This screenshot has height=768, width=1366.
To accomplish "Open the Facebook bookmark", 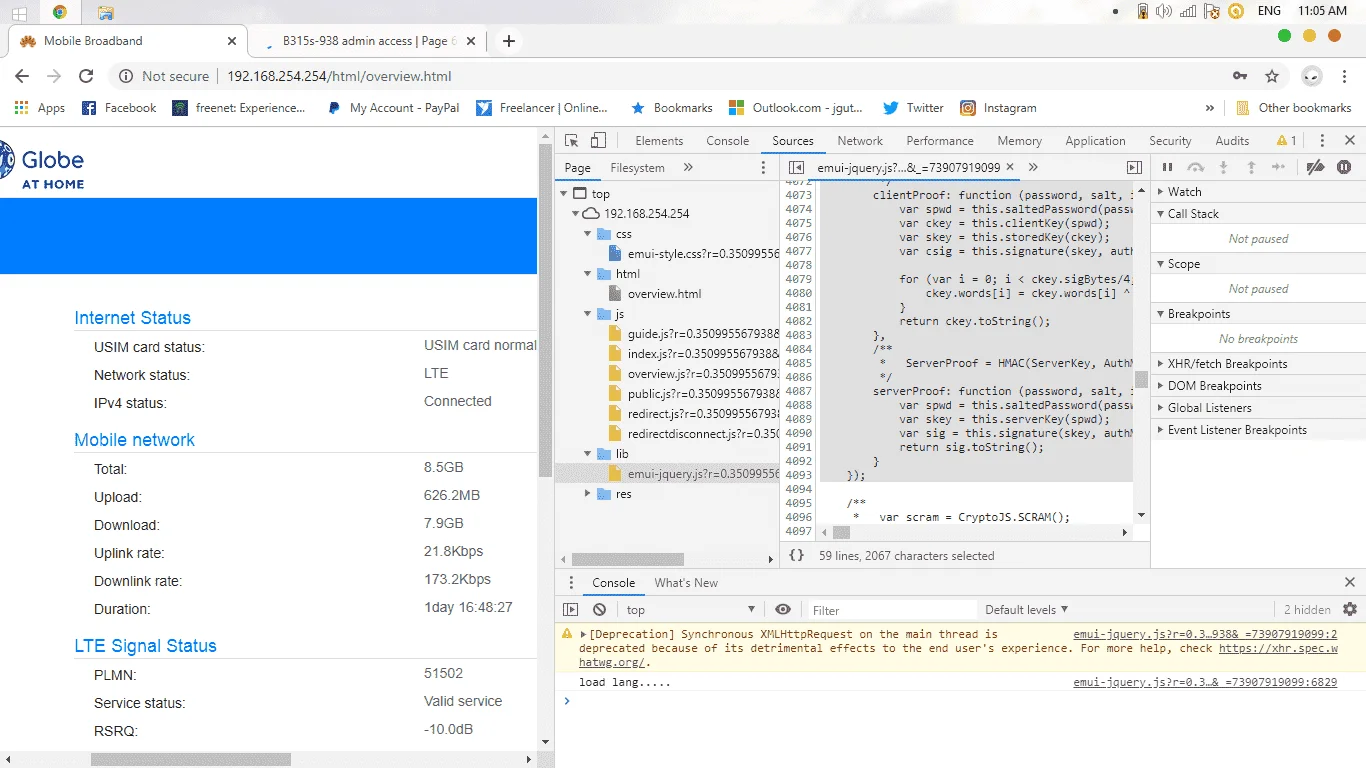I will coord(119,108).
